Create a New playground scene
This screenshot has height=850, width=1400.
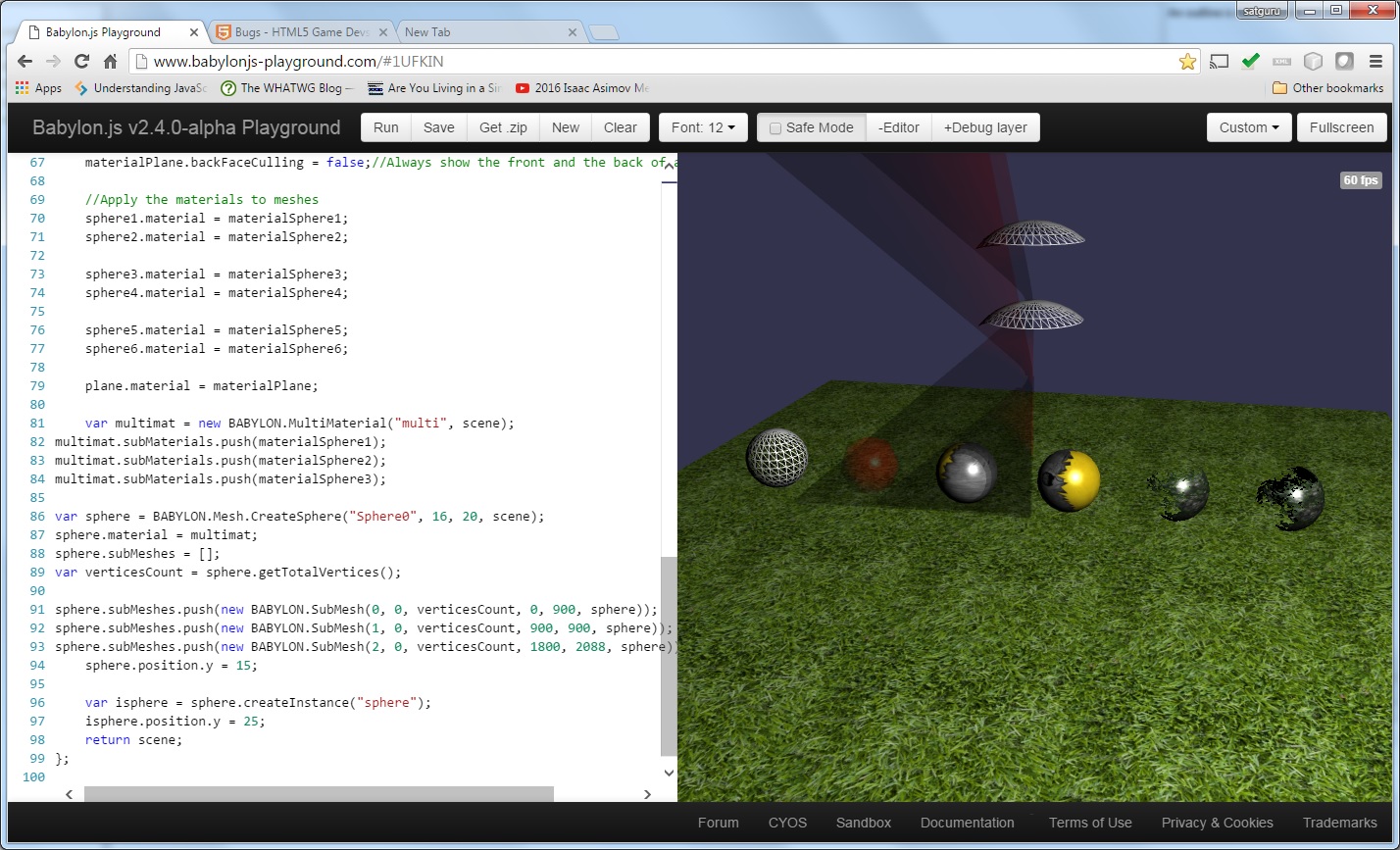click(x=566, y=127)
